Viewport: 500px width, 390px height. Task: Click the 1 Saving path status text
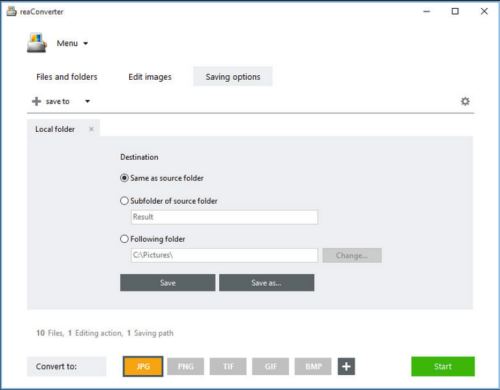click(150, 333)
